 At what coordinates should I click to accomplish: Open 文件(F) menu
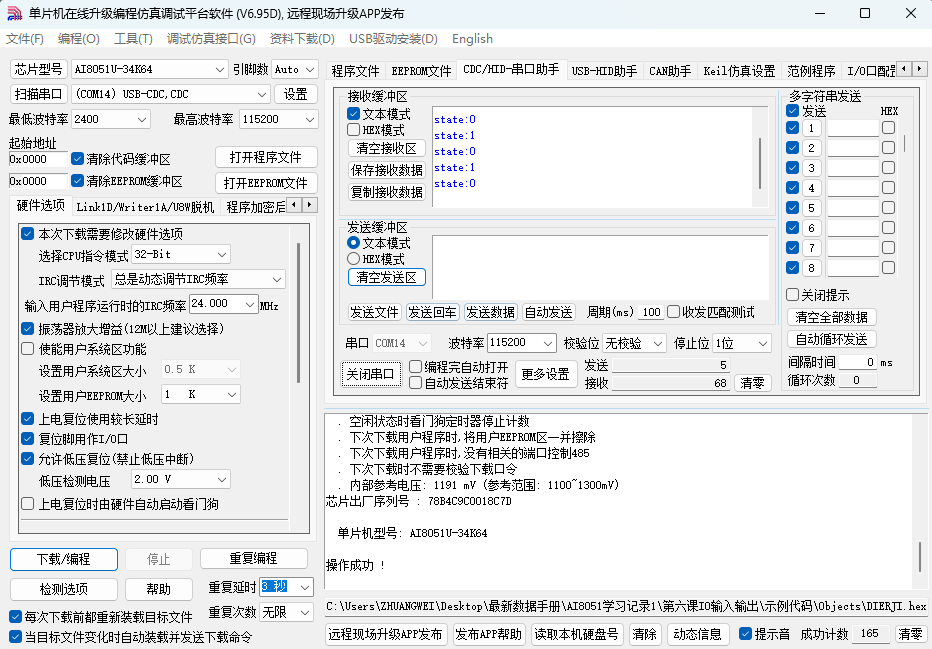25,39
